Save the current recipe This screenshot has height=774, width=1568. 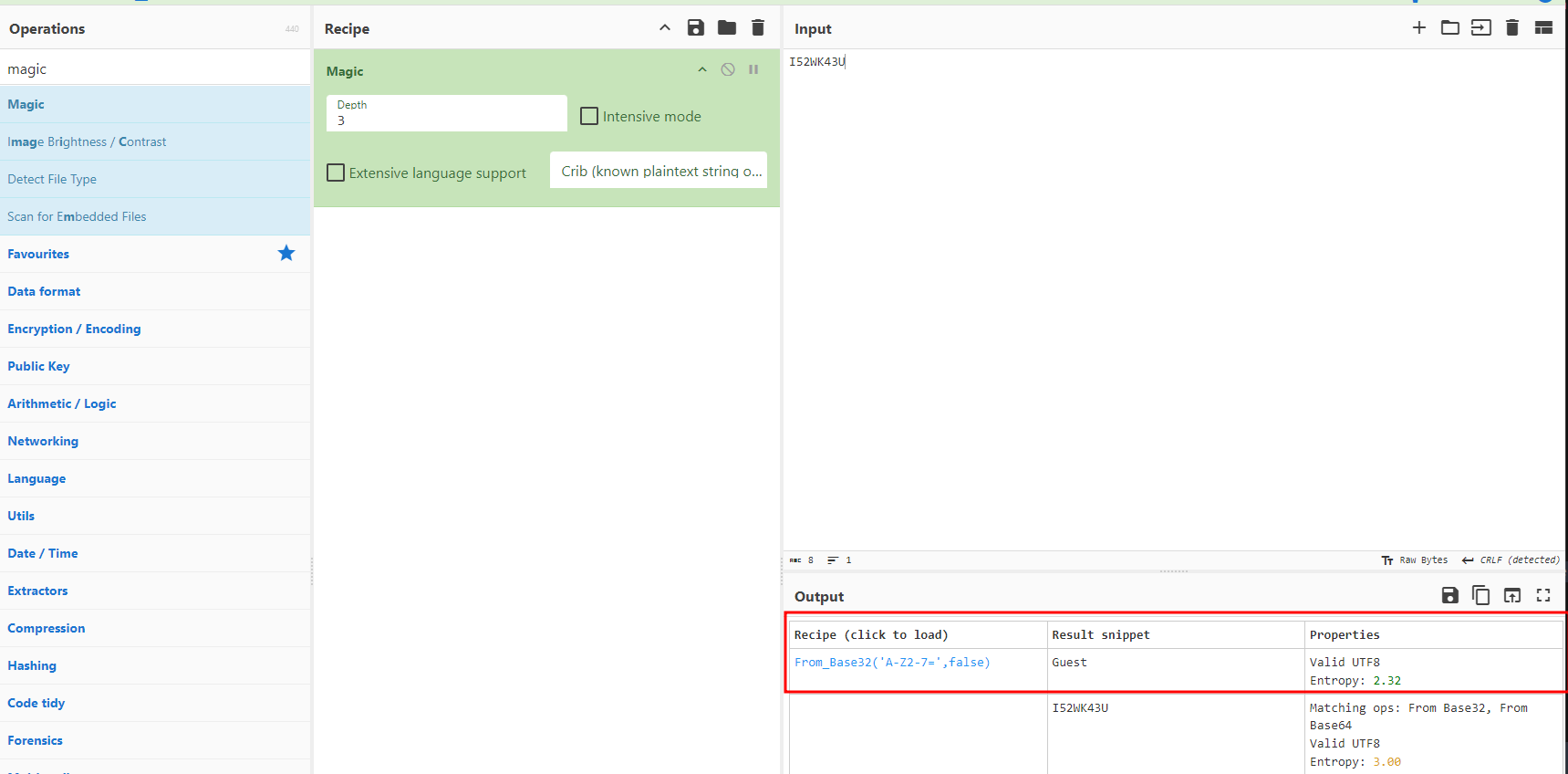click(x=696, y=28)
